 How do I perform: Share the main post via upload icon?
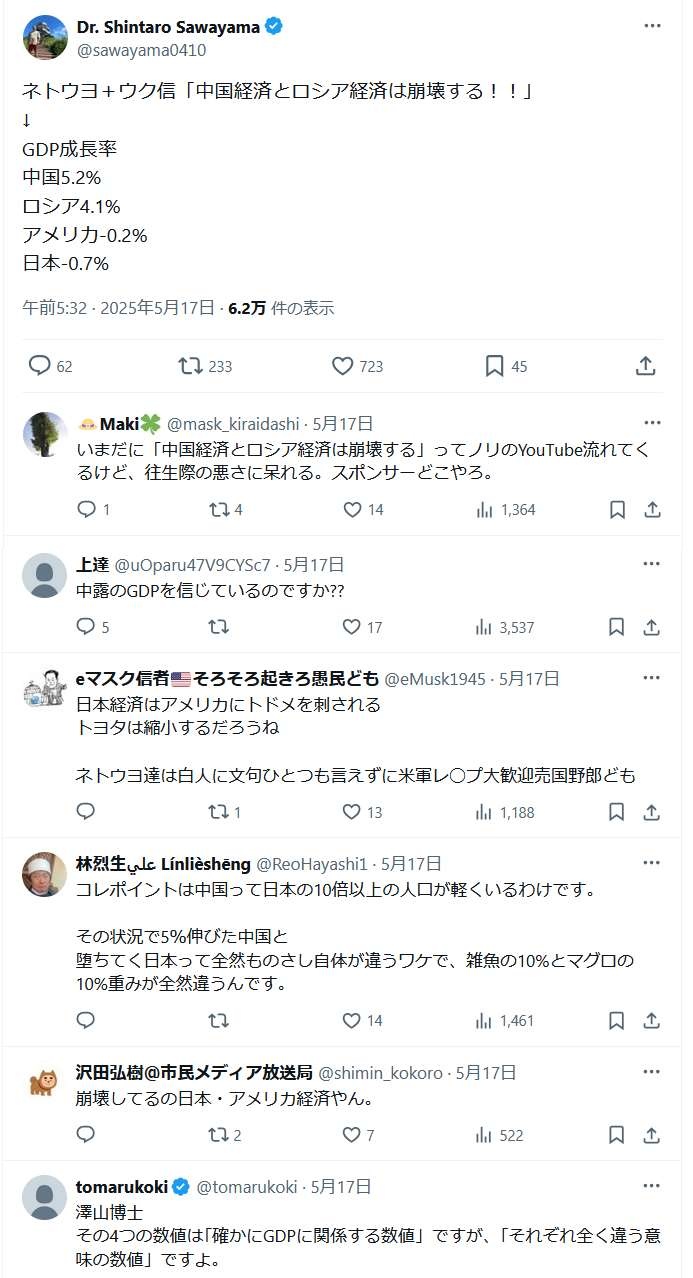(646, 366)
